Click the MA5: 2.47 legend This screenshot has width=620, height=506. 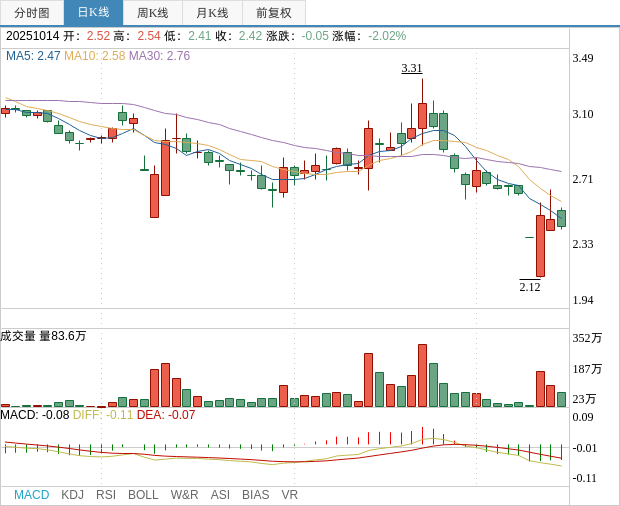(x=33, y=56)
